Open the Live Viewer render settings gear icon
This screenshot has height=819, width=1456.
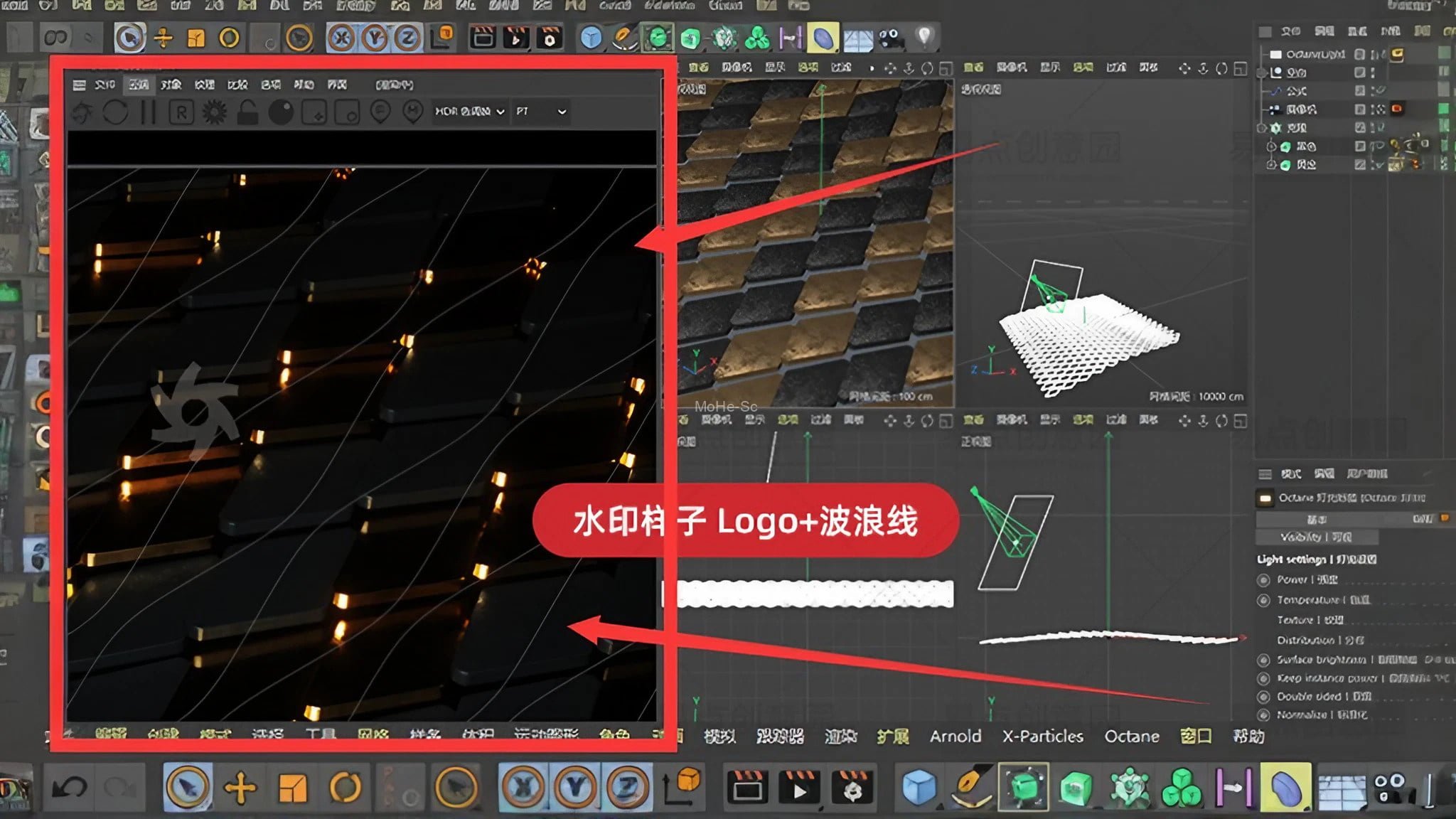[214, 112]
